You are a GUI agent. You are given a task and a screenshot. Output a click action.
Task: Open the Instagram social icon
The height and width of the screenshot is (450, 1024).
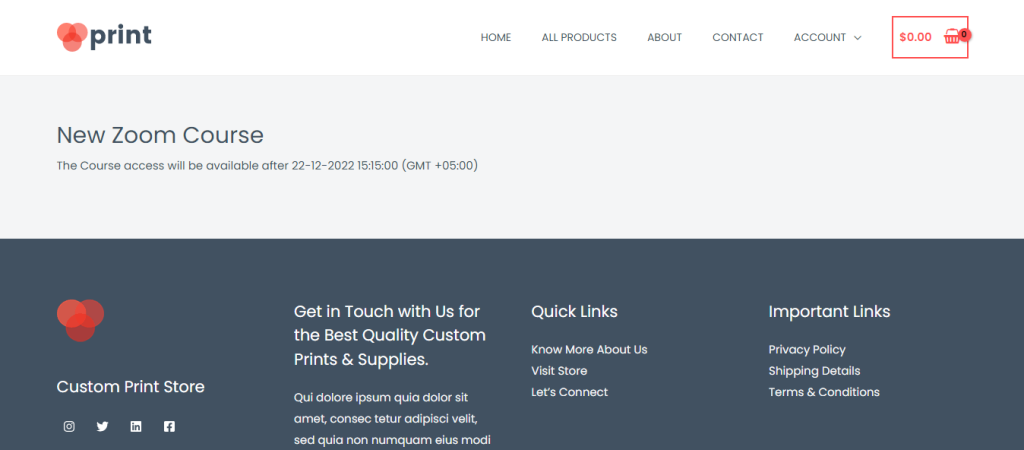pyautogui.click(x=69, y=426)
